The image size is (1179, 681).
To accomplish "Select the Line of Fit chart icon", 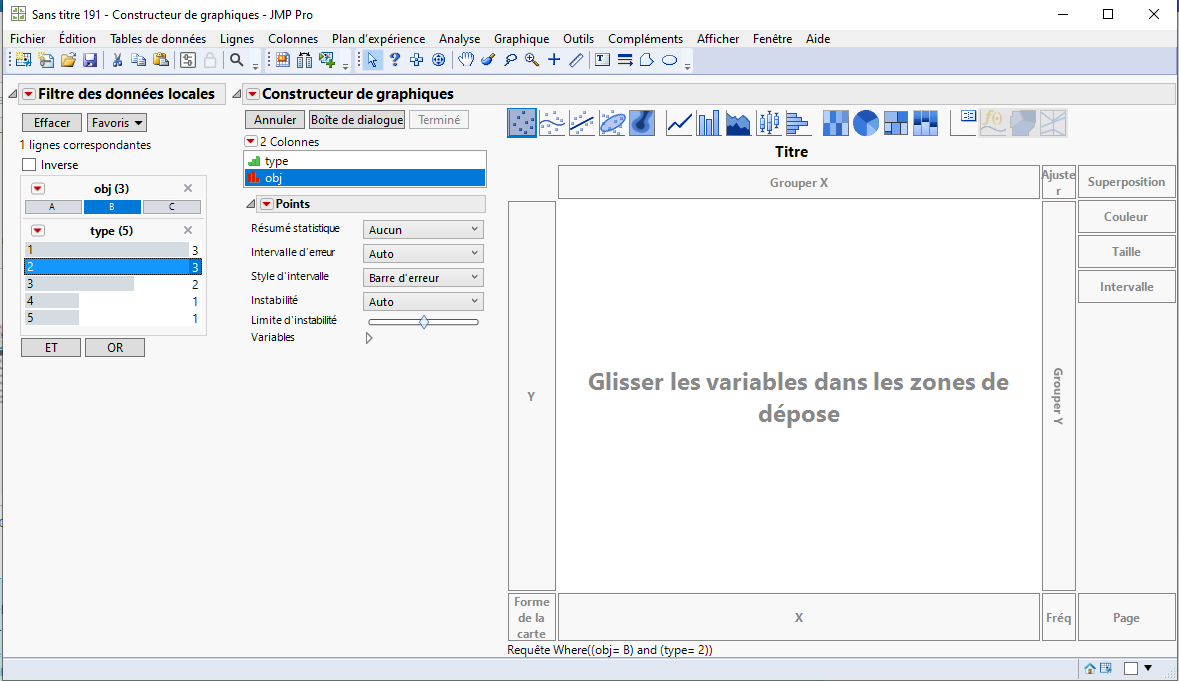I will point(582,123).
